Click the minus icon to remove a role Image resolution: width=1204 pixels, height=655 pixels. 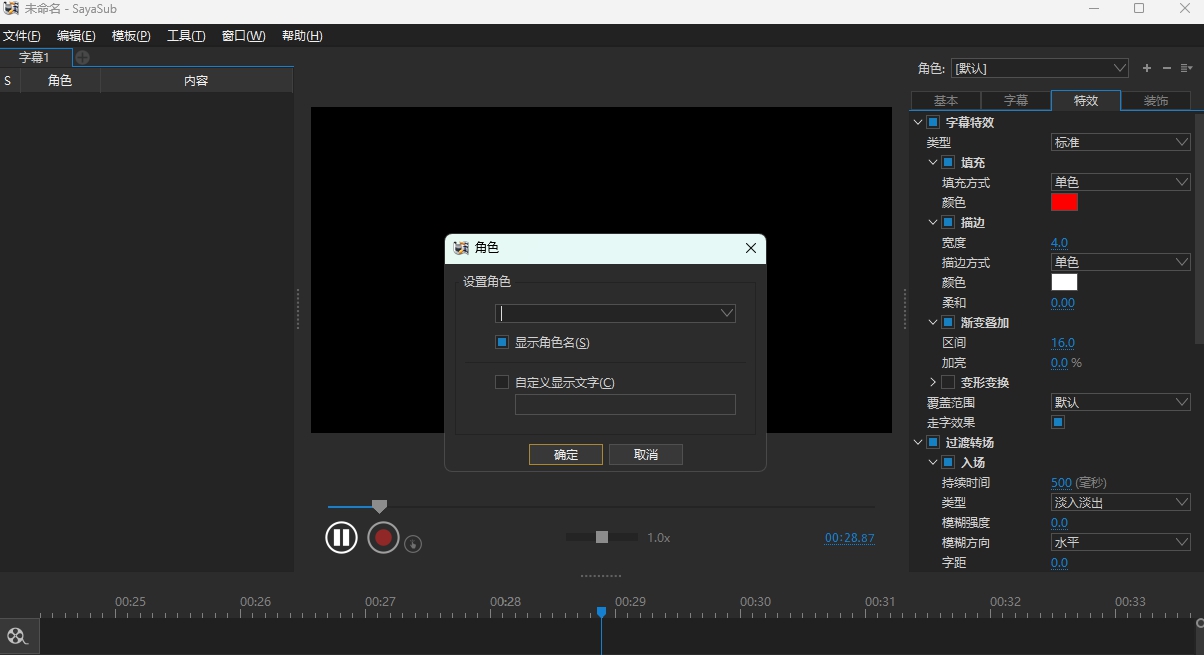coord(1166,68)
